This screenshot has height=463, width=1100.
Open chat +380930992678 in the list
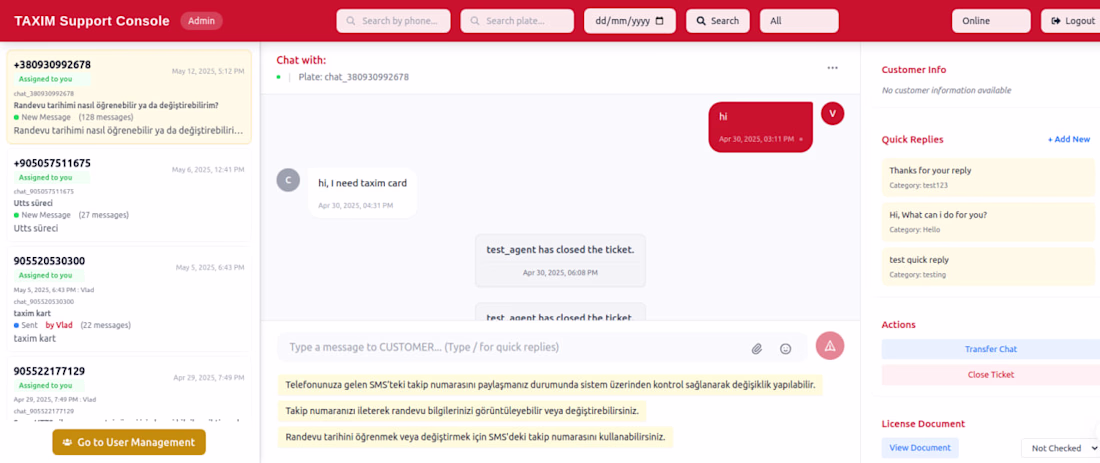point(129,97)
